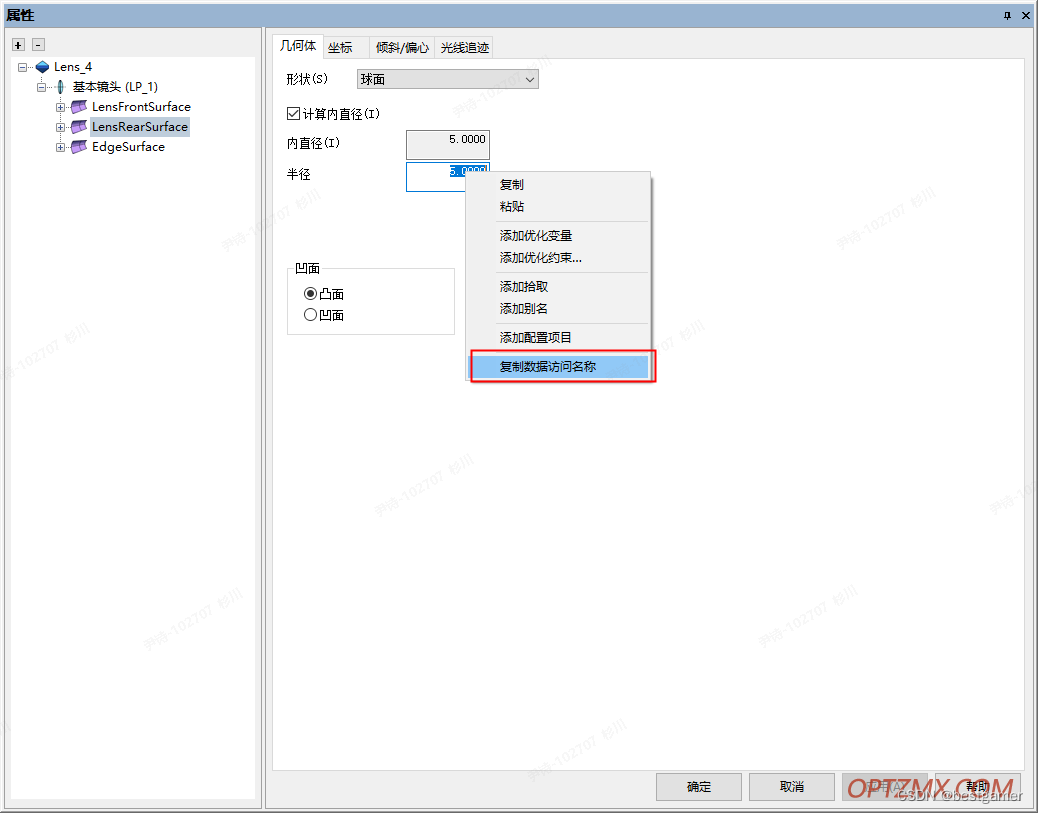Select the Lens_4 lens icon
Screen dimensions: 1038x813
pyautogui.click(x=41, y=66)
